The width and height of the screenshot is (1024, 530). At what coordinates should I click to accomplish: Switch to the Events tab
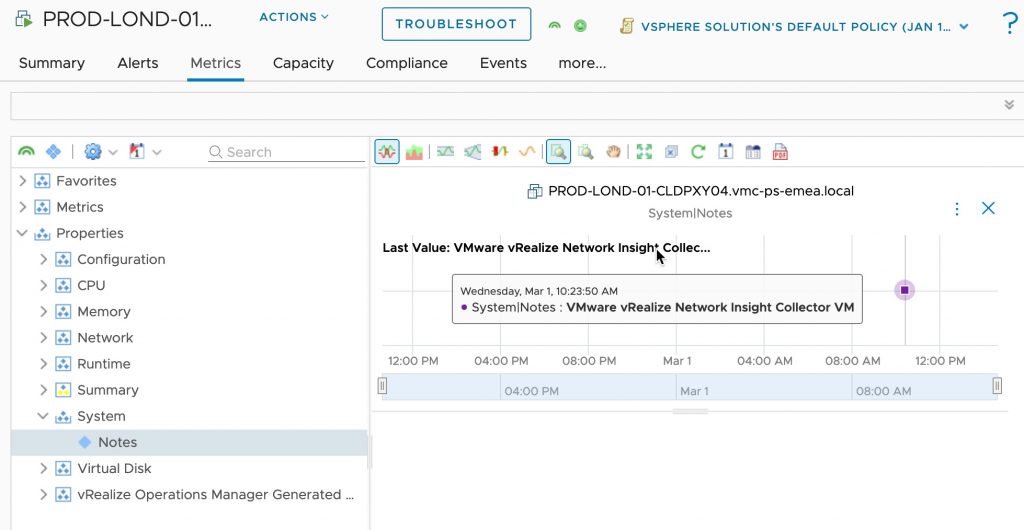503,63
